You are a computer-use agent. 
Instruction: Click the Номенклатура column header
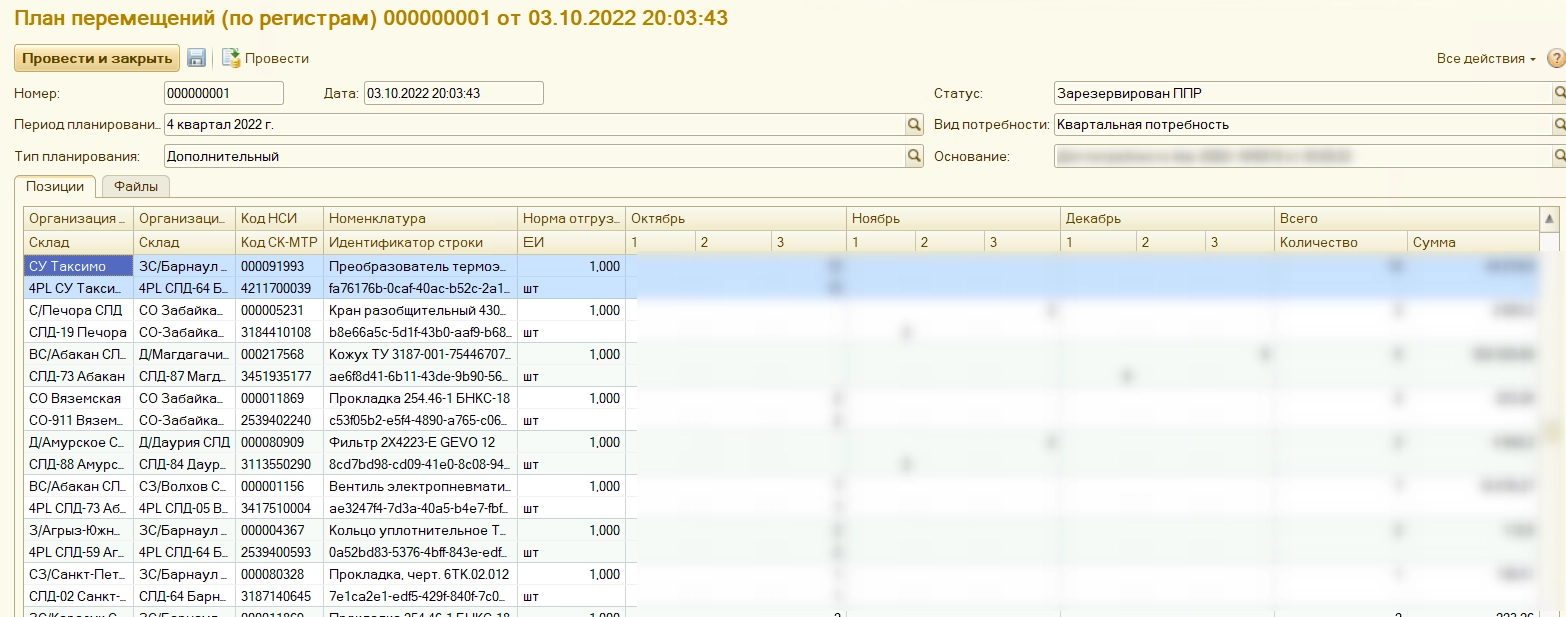420,219
